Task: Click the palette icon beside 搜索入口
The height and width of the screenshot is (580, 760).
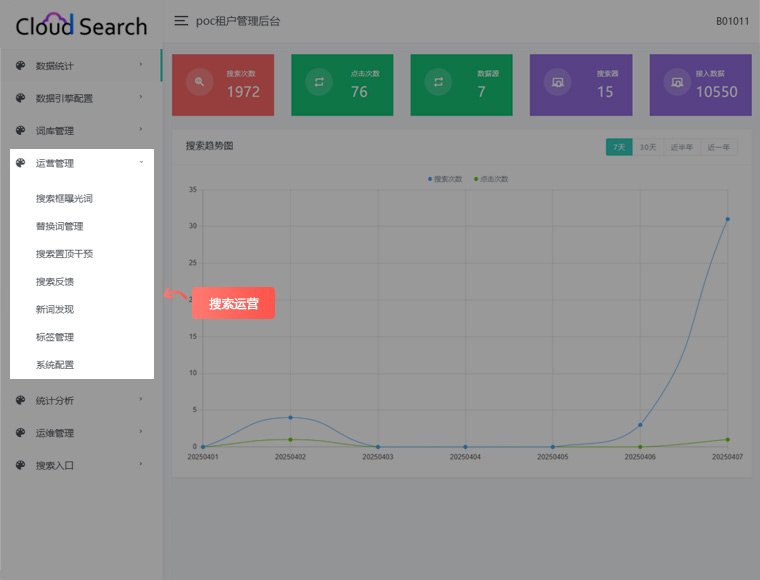Action: (20, 465)
